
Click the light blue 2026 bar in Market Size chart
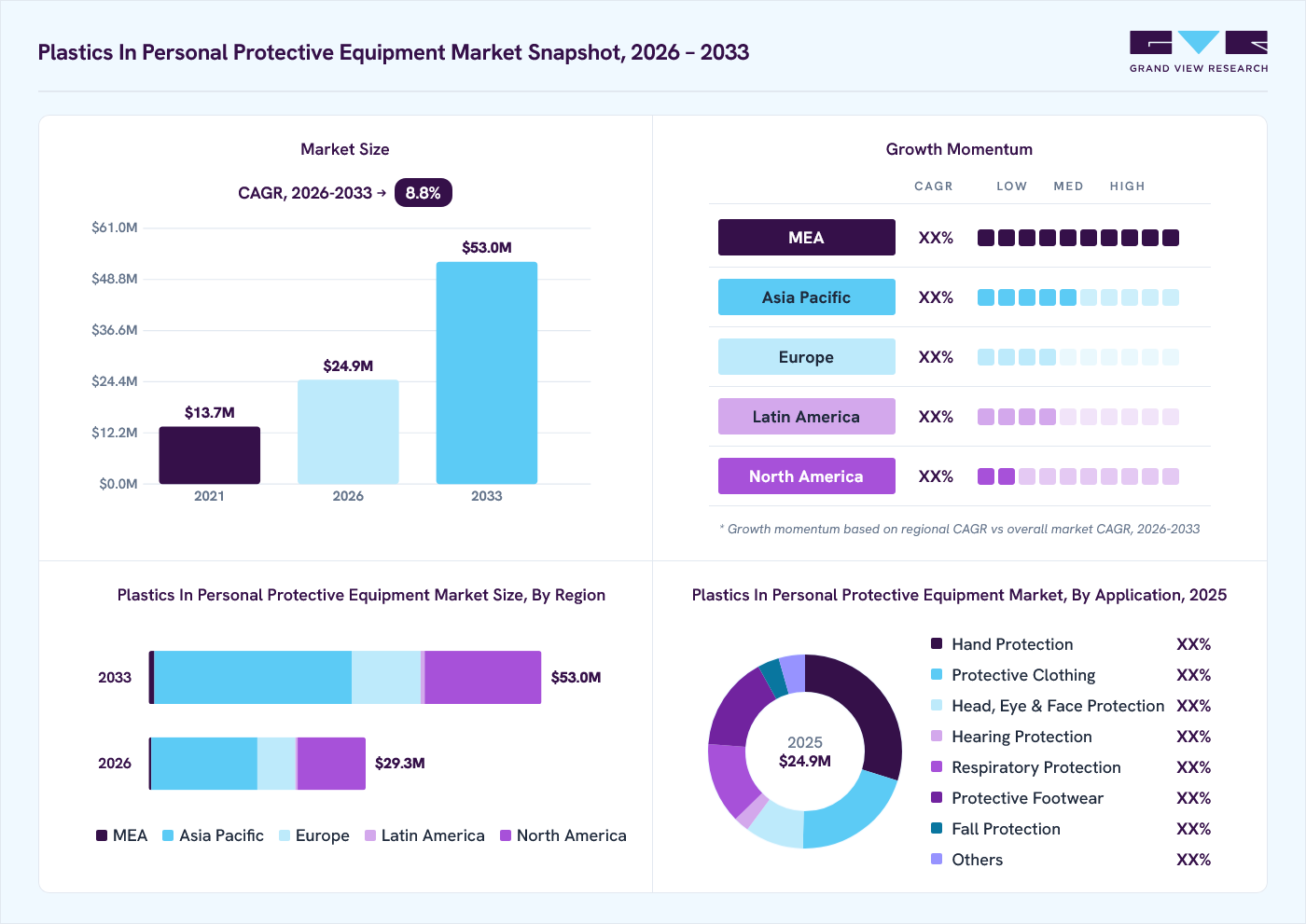(x=348, y=432)
